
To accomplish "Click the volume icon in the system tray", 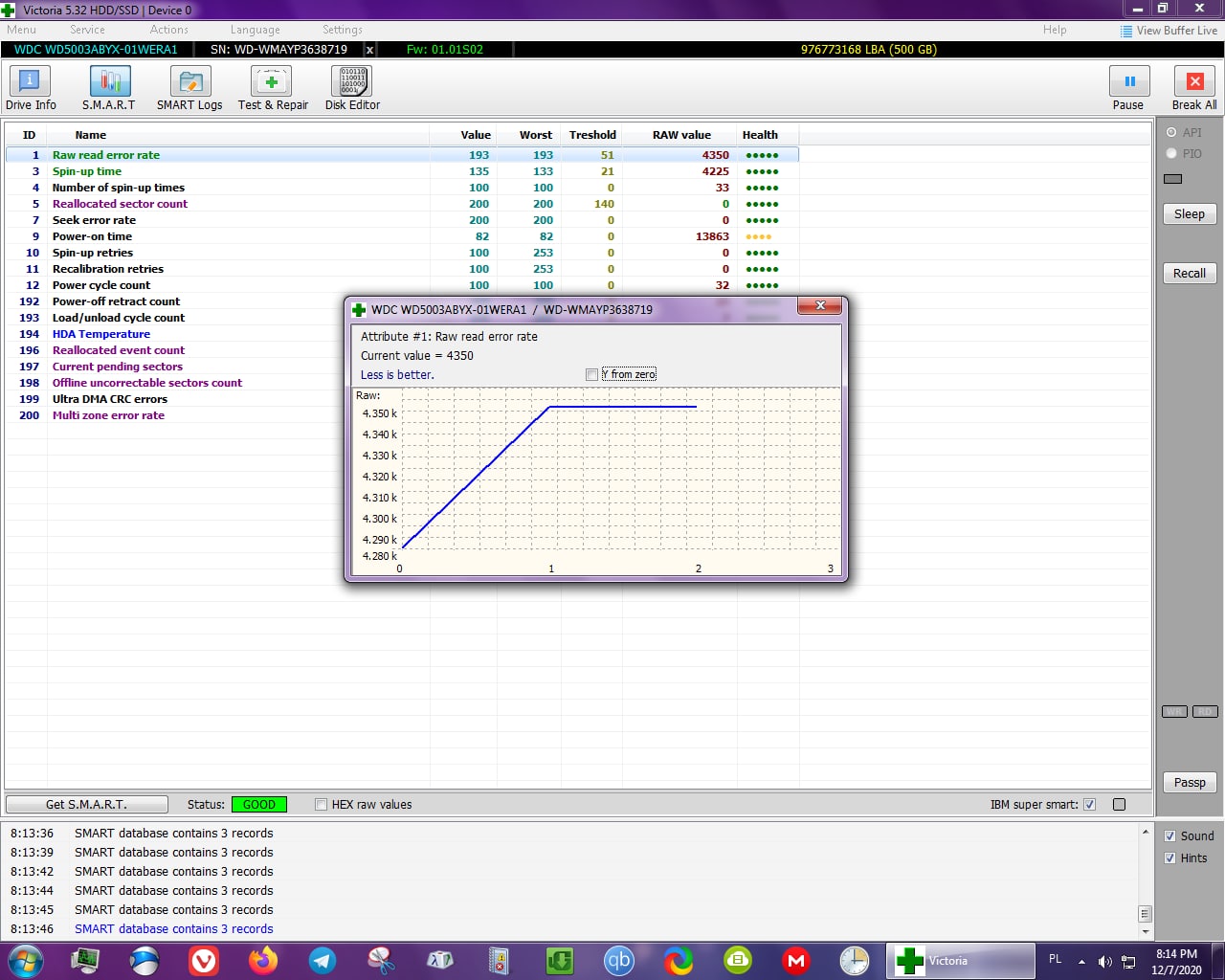I will click(1104, 961).
